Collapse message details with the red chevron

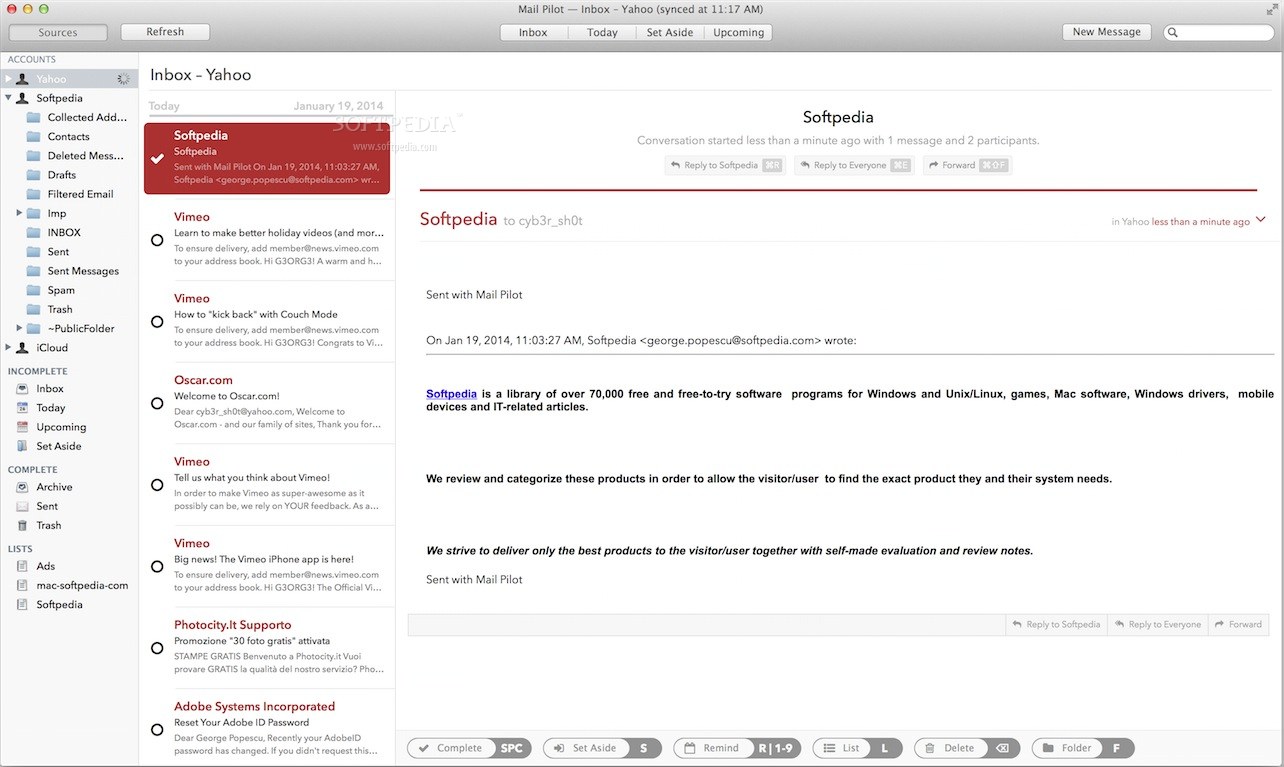1260,220
